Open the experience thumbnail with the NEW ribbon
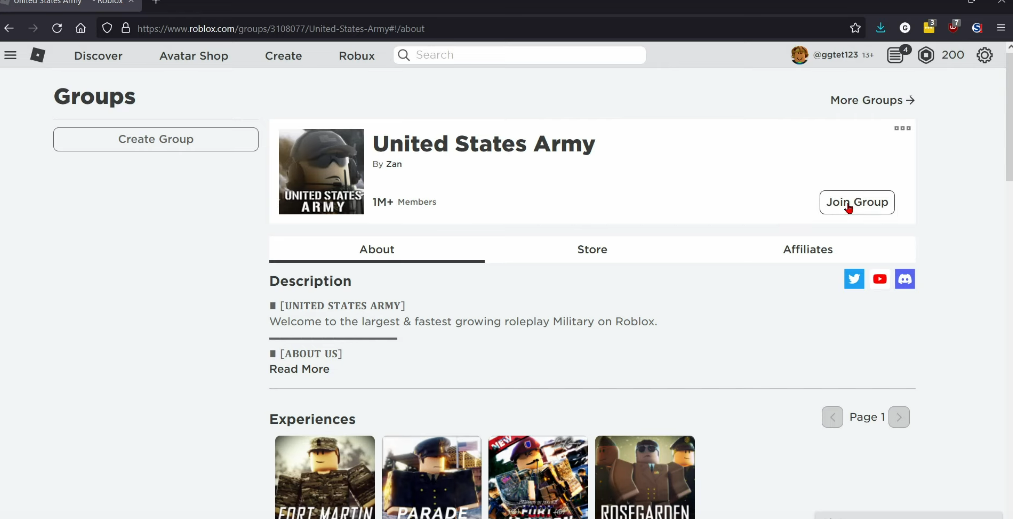 538,478
